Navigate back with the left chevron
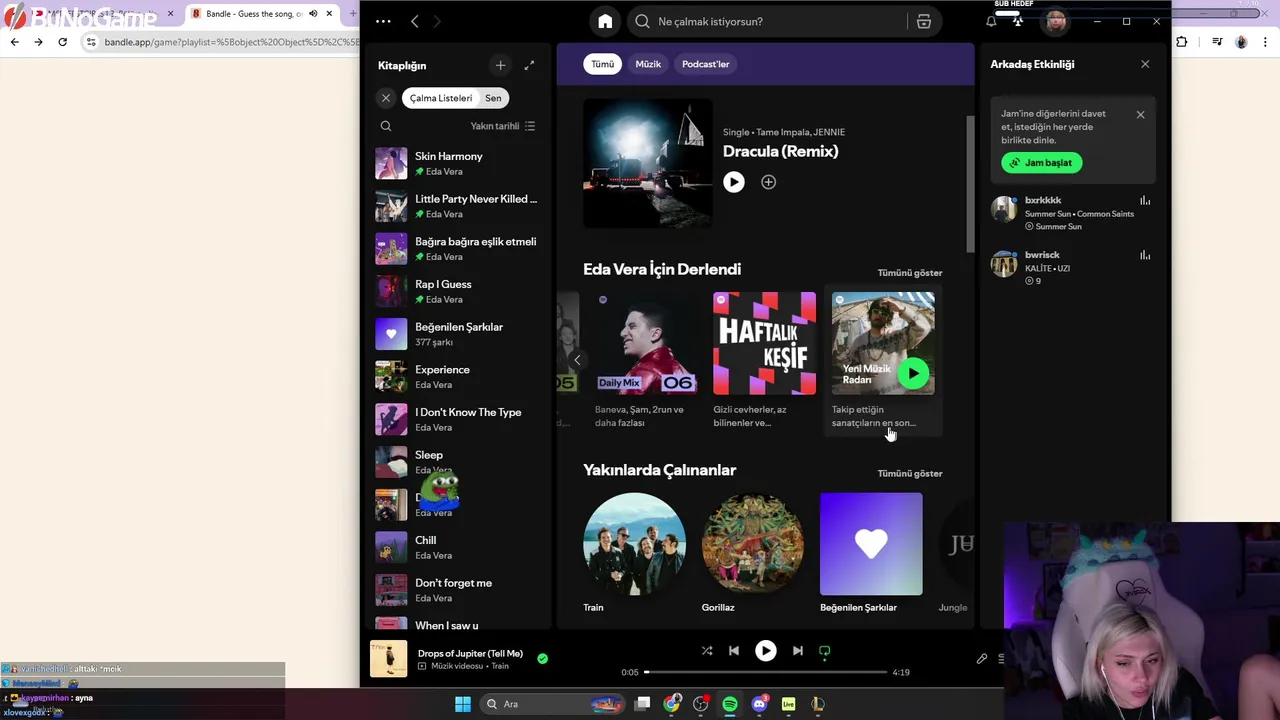 pos(415,21)
